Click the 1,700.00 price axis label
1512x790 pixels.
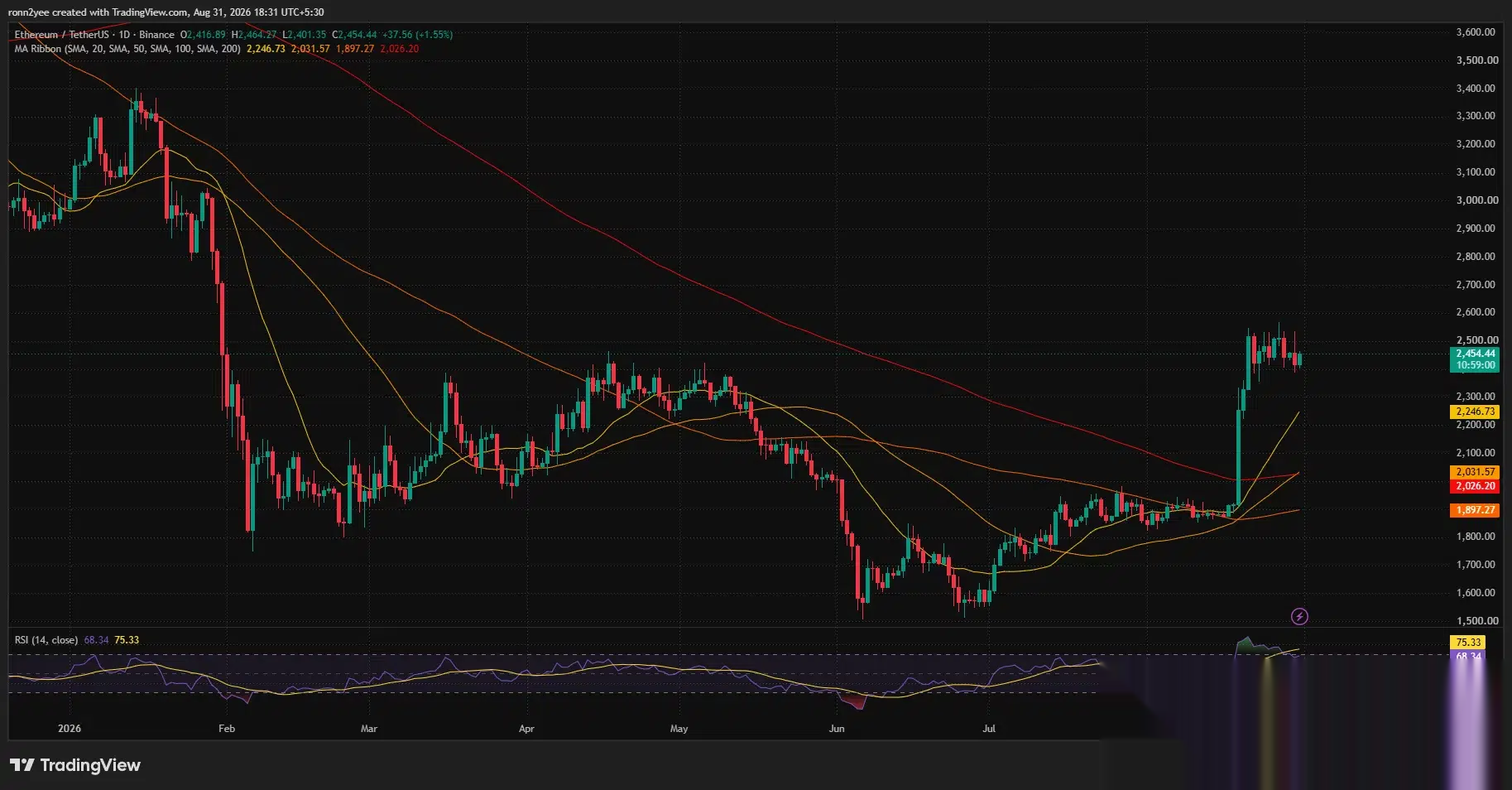click(1476, 565)
